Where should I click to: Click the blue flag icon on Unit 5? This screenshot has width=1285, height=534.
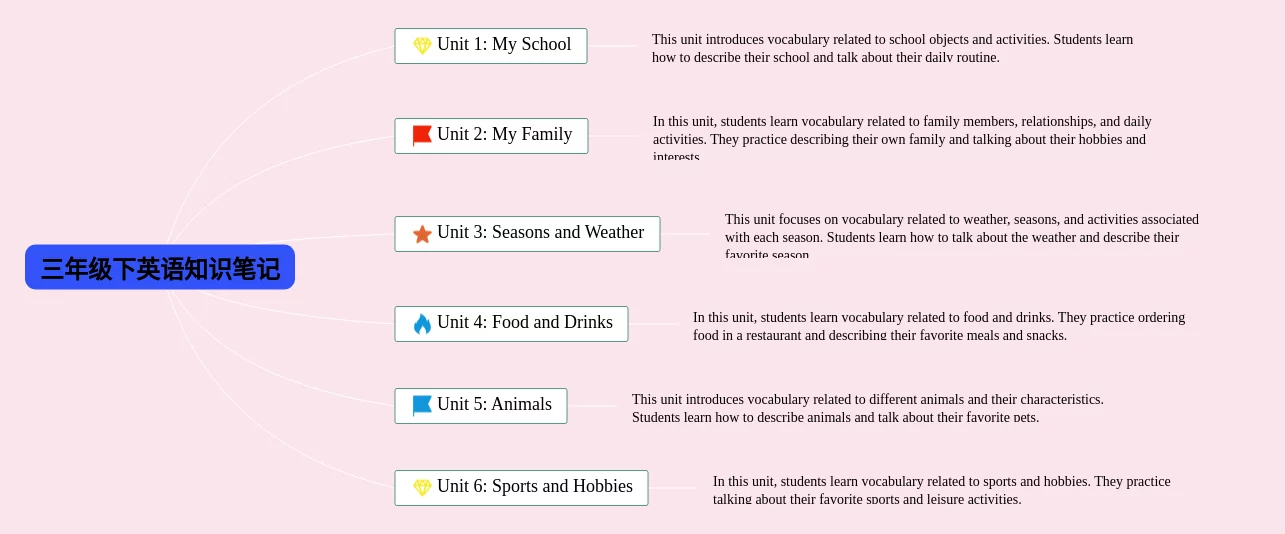click(x=422, y=405)
